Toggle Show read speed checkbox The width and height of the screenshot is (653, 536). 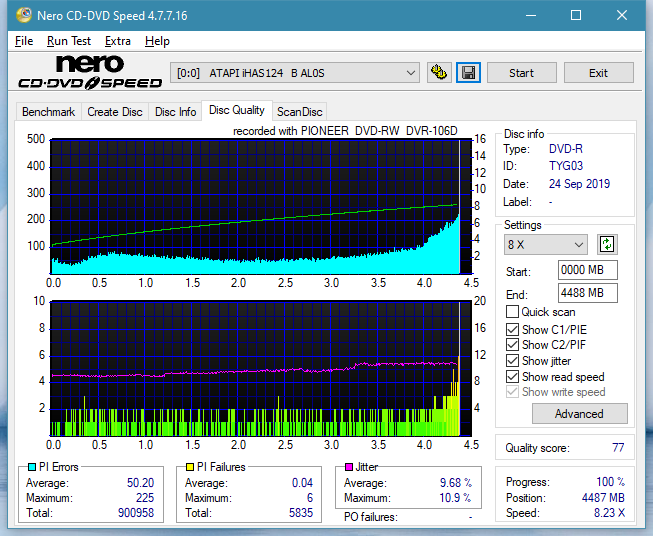512,377
